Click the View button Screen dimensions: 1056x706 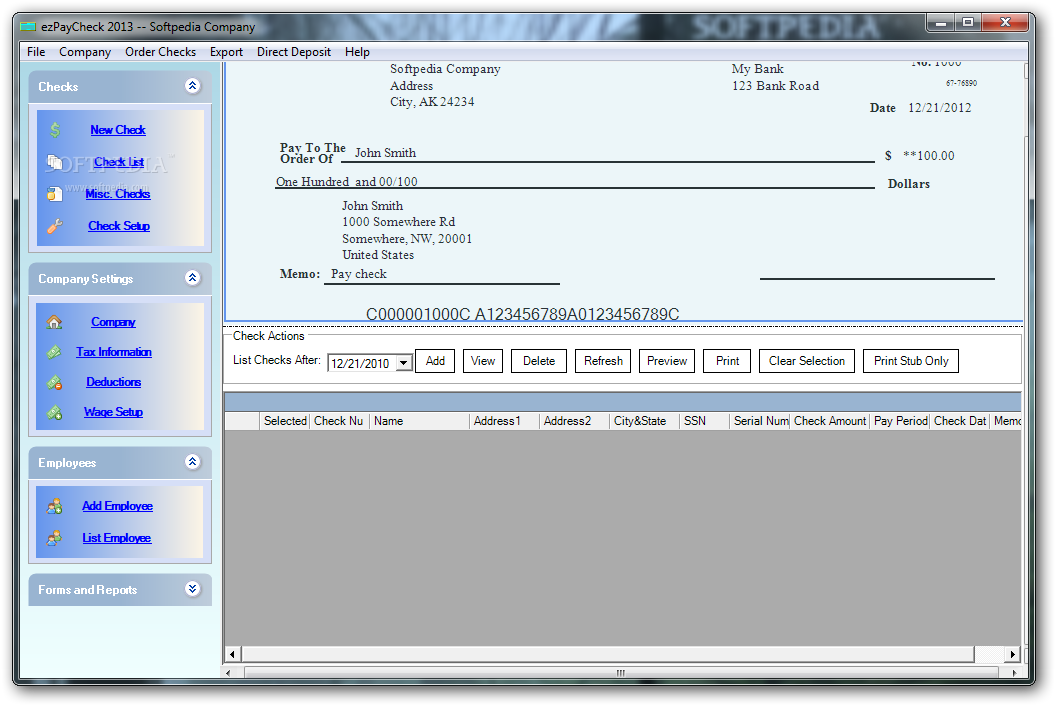(x=483, y=361)
